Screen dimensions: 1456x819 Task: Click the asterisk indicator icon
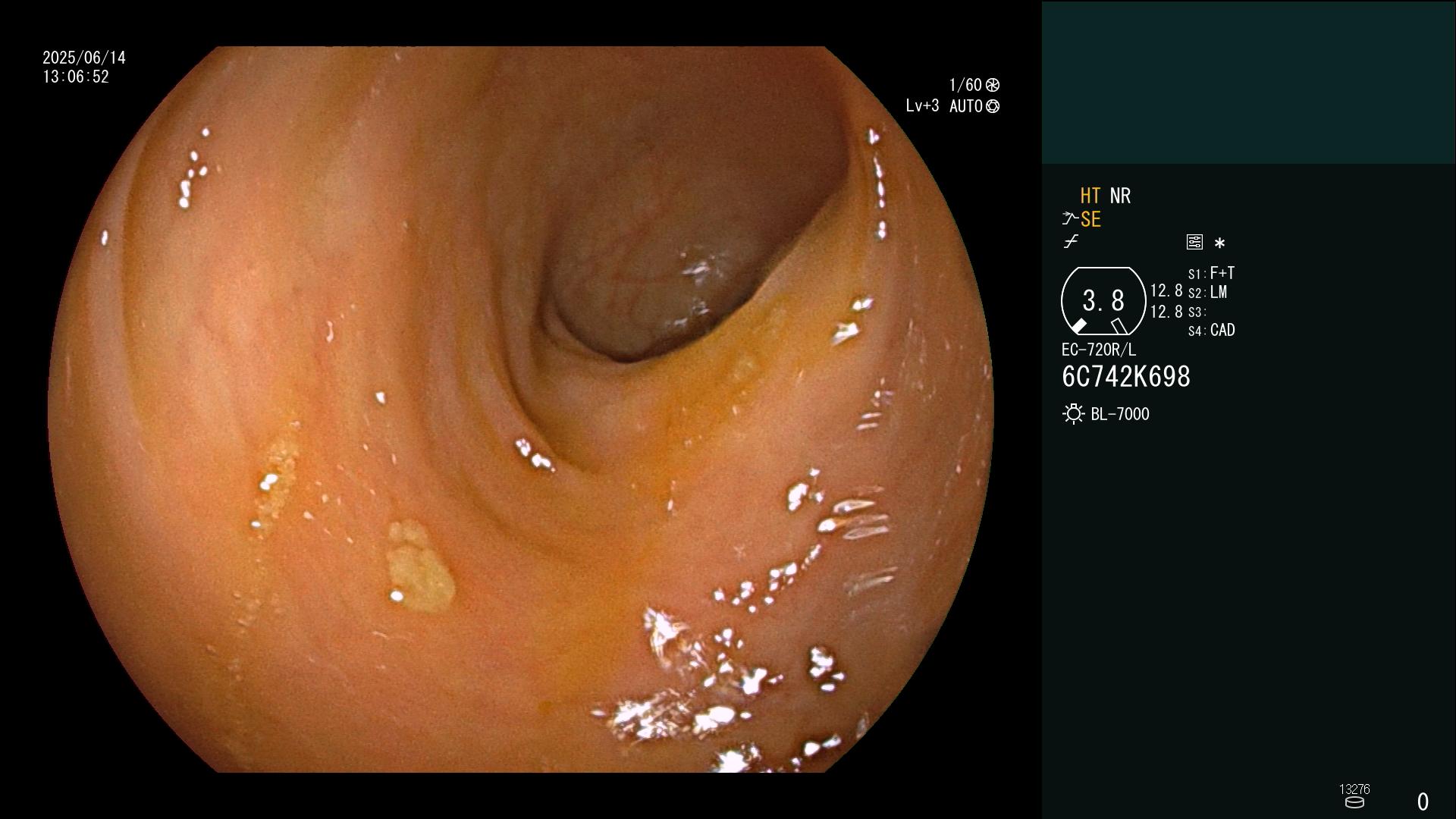coord(1219,243)
